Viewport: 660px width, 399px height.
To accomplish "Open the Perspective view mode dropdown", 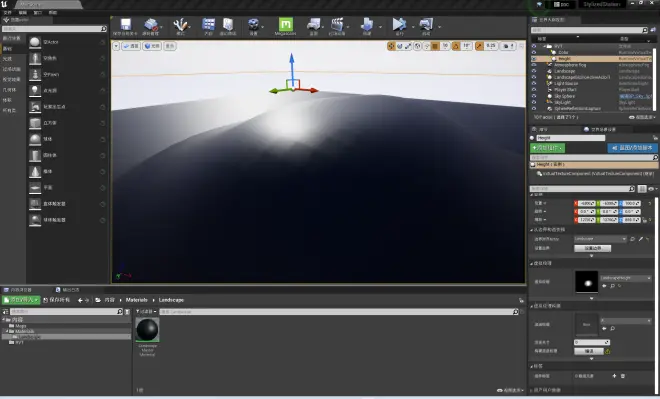I will (x=131, y=46).
